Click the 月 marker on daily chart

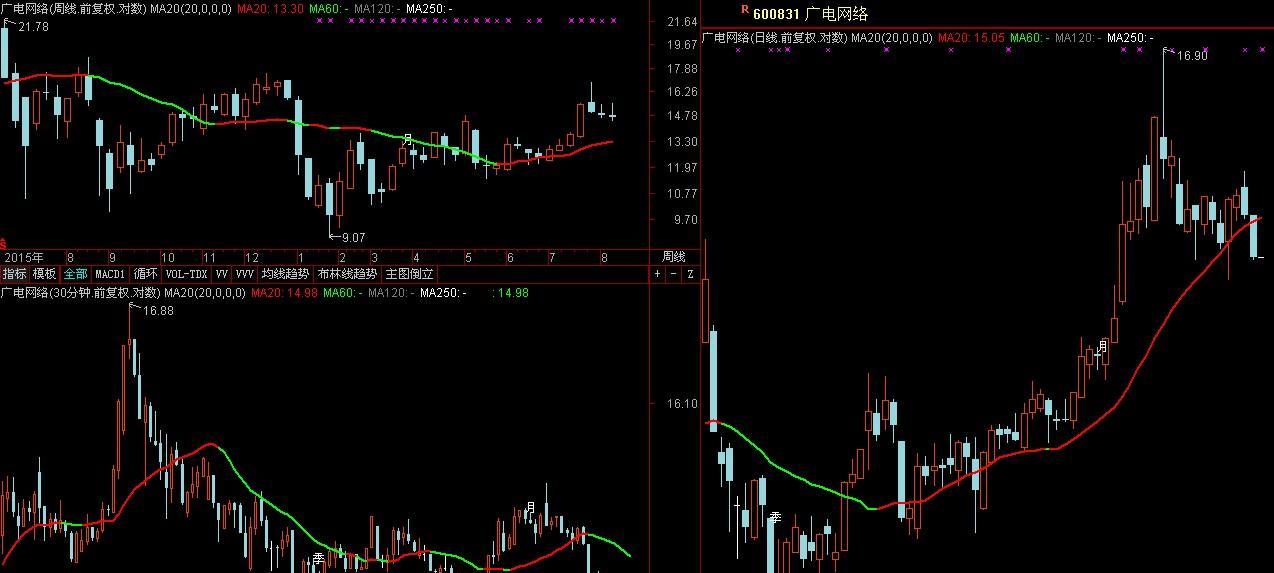(x=1103, y=346)
